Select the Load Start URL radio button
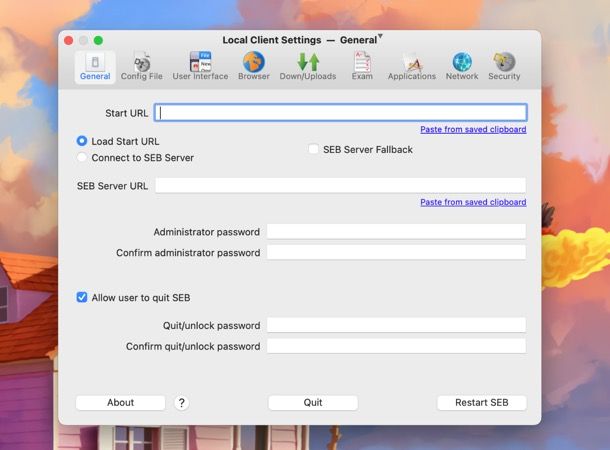Screen dimensions: 610x450 pos(82,141)
